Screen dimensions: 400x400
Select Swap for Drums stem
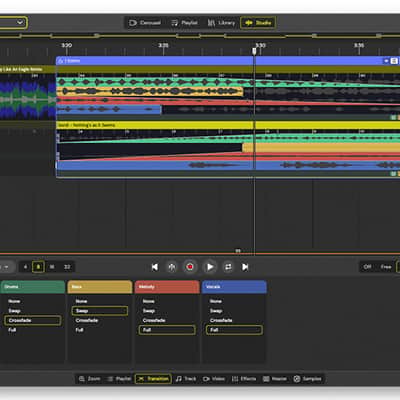14,311
